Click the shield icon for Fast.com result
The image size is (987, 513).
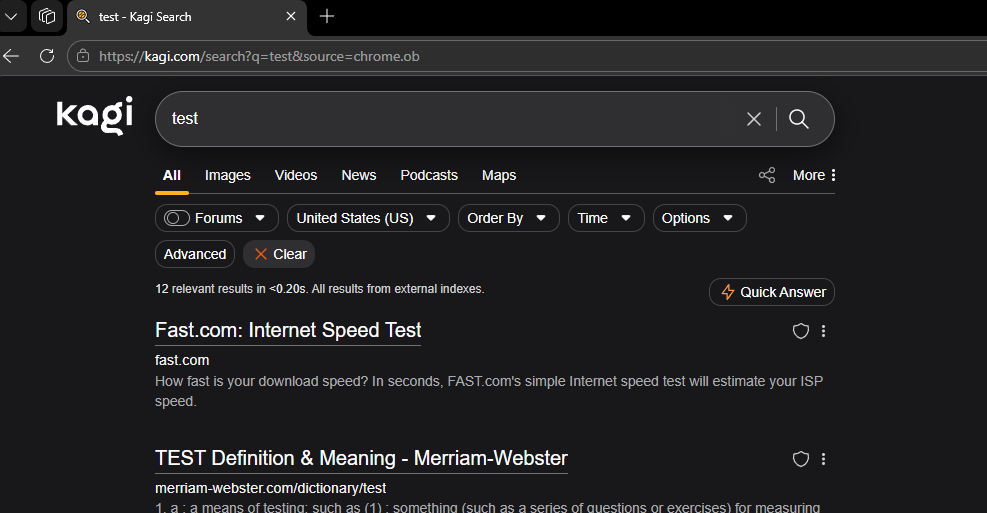tap(801, 331)
